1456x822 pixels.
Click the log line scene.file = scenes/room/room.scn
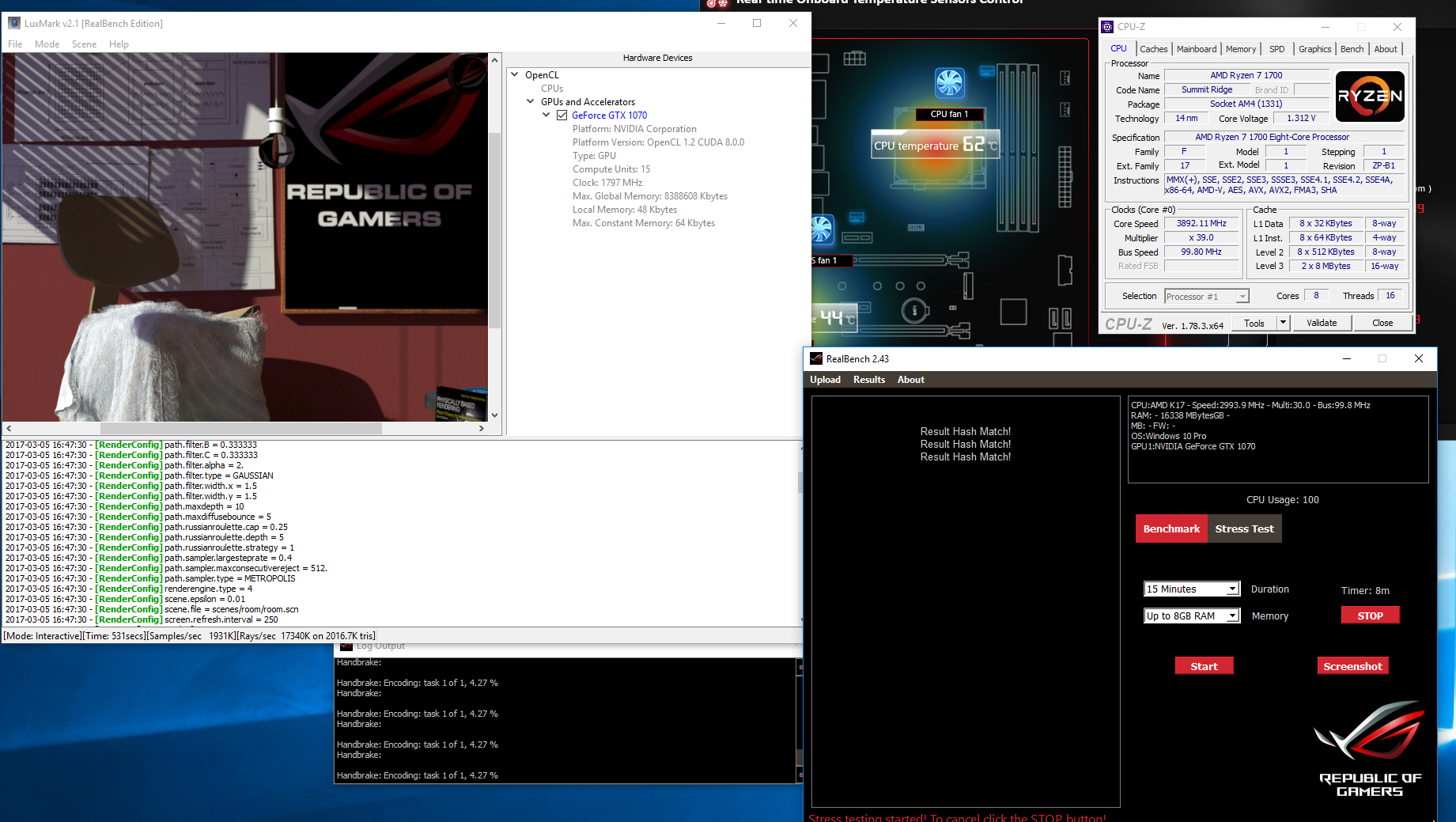(x=152, y=609)
